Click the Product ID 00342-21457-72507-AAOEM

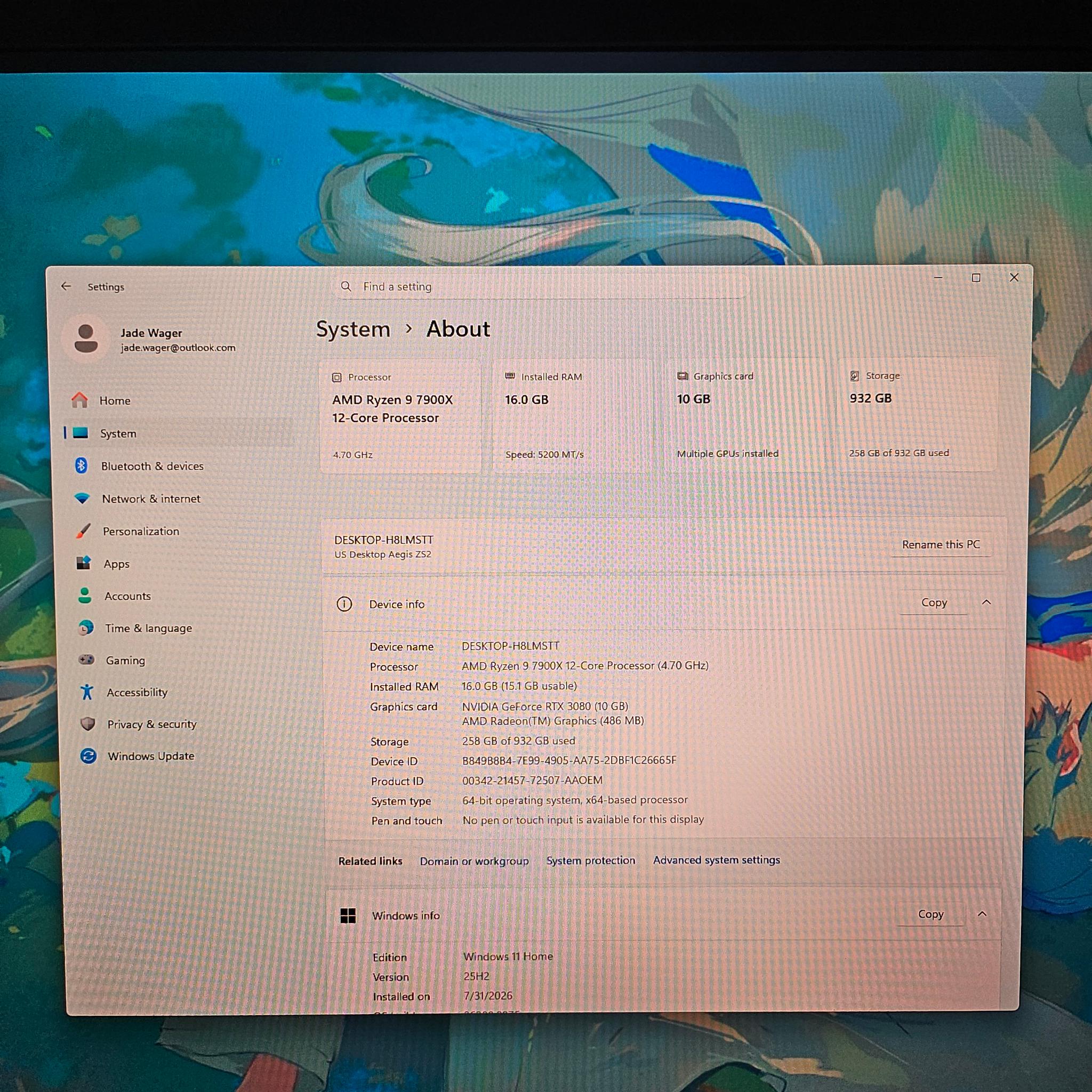click(533, 780)
